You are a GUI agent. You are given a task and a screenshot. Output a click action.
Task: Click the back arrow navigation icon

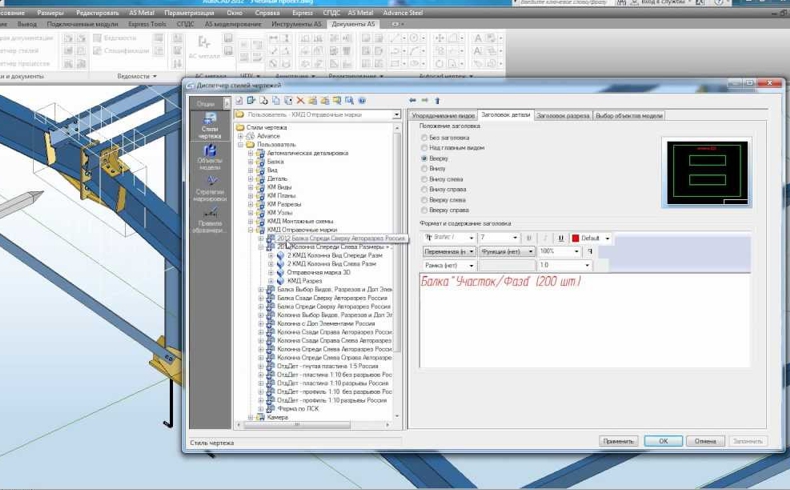(413, 101)
